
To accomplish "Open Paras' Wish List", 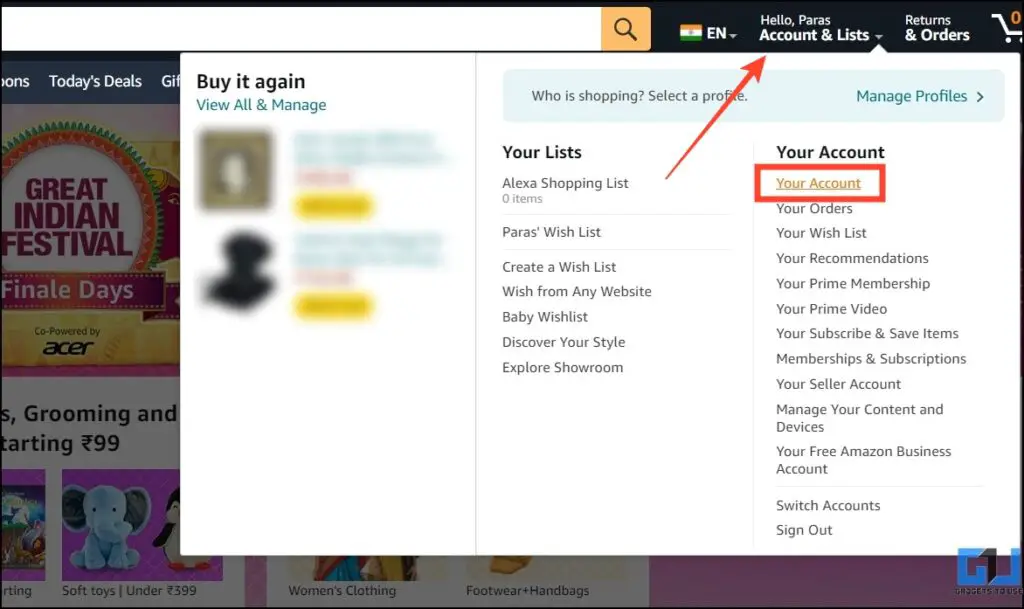I will coord(551,231).
